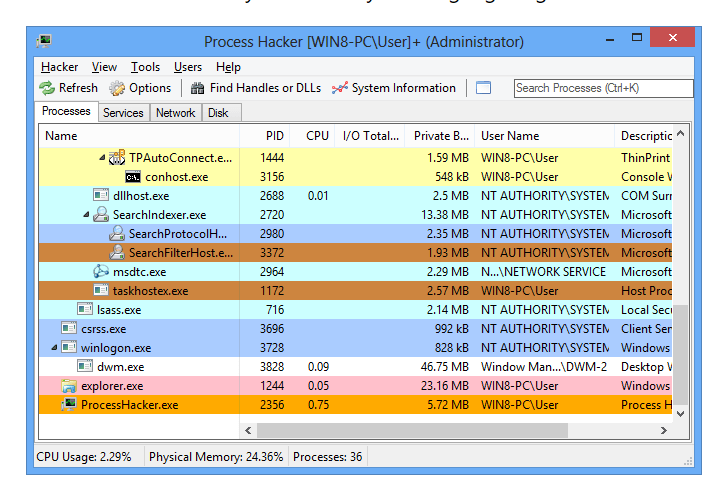
Task: Click the winlogon.exe process icon
Action: pyautogui.click(x=69, y=347)
